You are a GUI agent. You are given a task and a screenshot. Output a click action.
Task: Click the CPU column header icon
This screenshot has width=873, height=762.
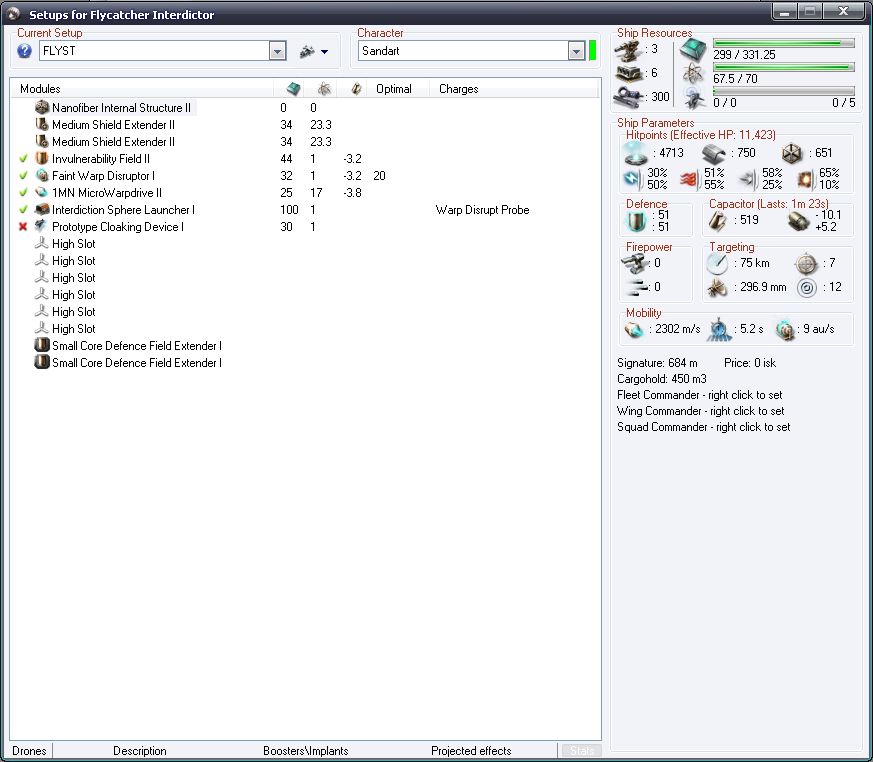point(293,89)
